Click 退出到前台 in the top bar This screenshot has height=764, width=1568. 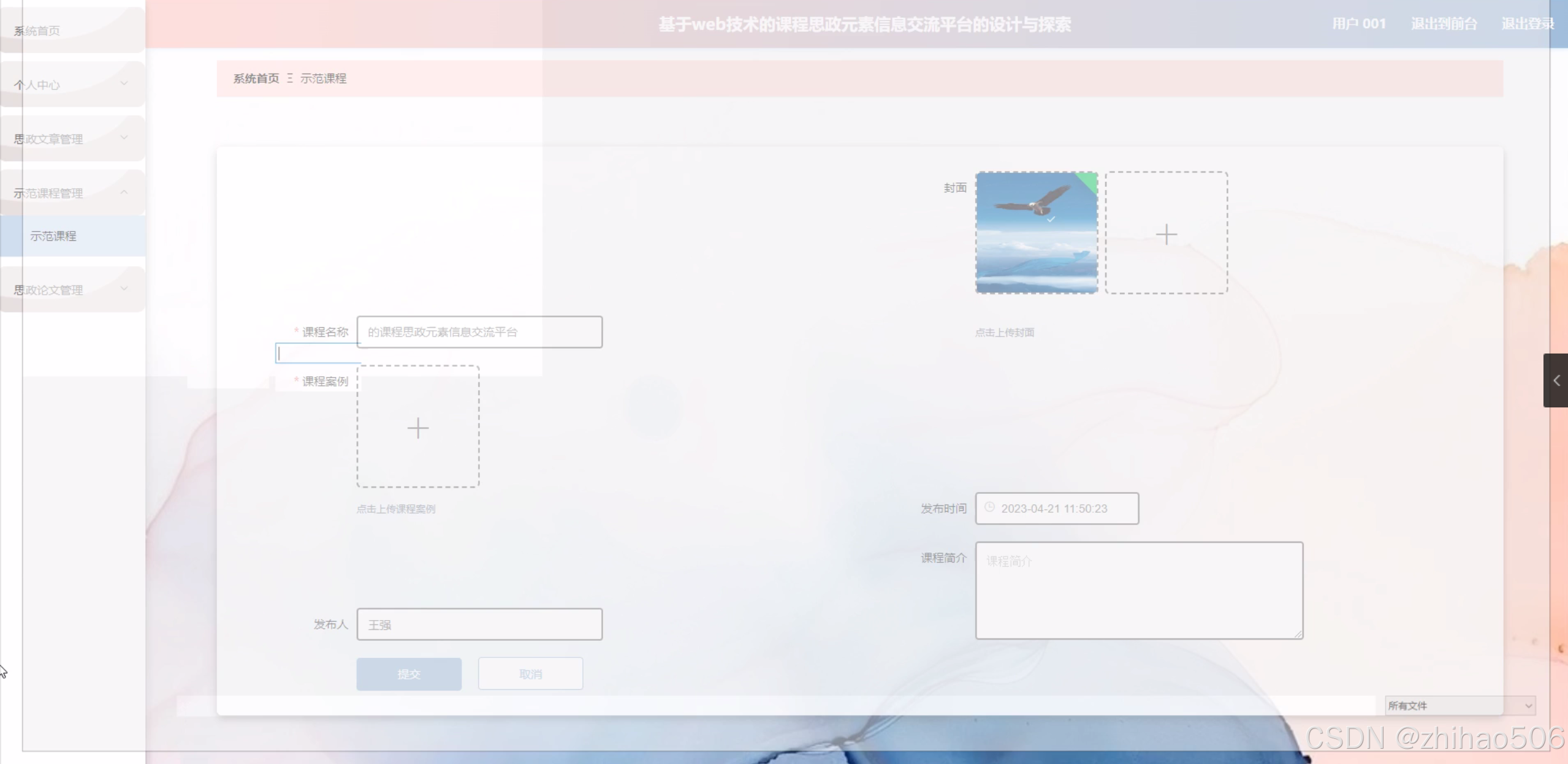click(1444, 23)
